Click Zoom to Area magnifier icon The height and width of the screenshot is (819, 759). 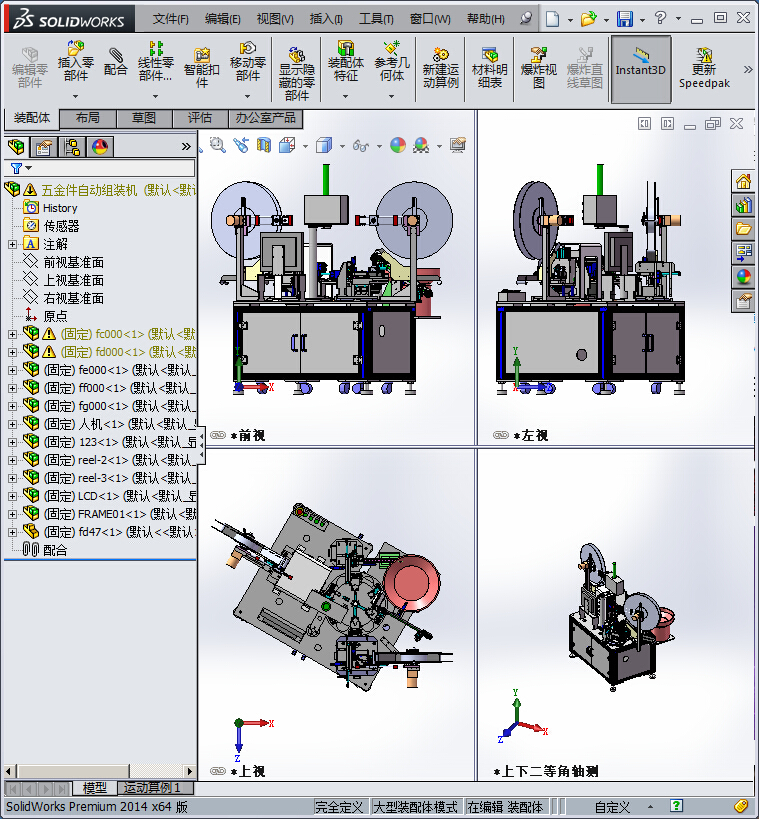[x=217, y=145]
